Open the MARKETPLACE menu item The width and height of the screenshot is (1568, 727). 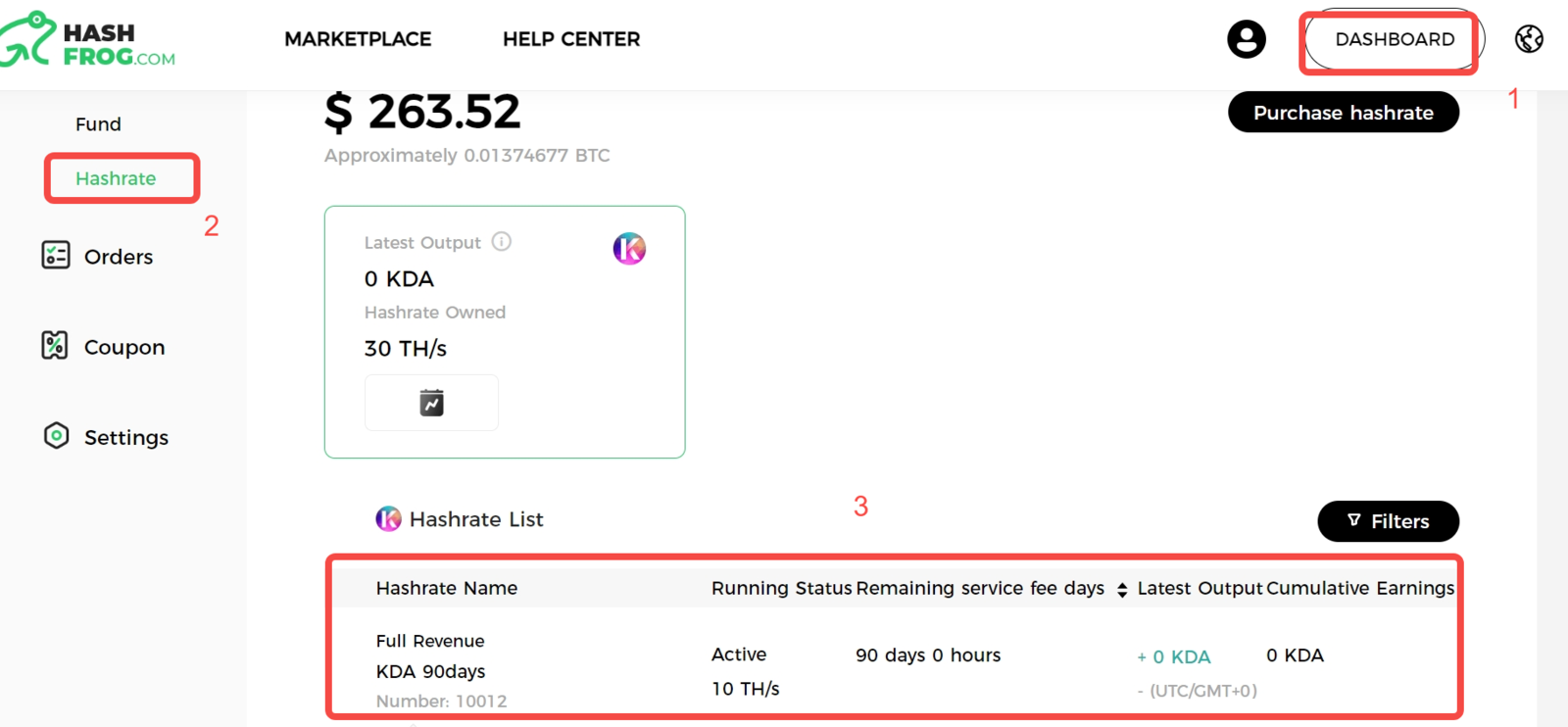click(x=358, y=39)
